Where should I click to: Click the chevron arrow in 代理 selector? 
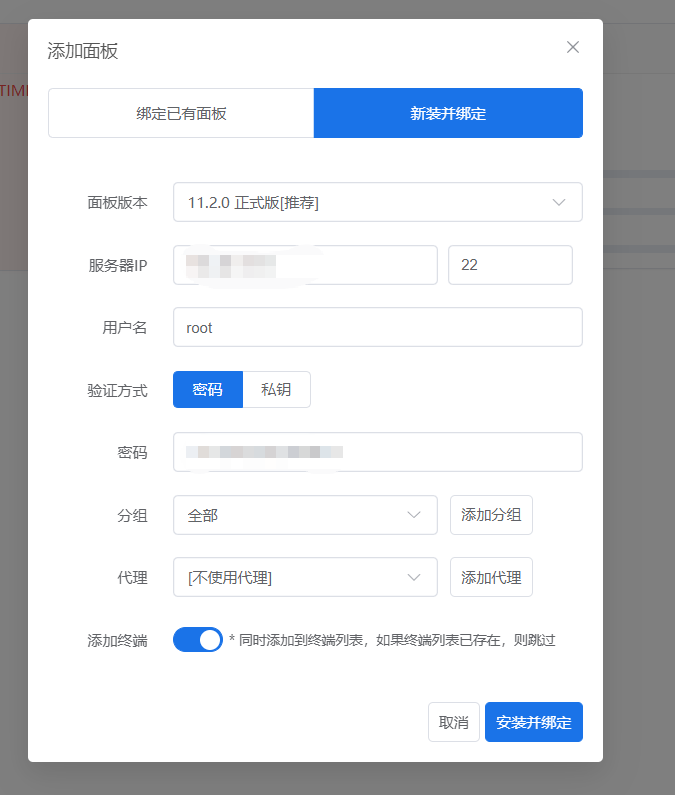tap(414, 577)
